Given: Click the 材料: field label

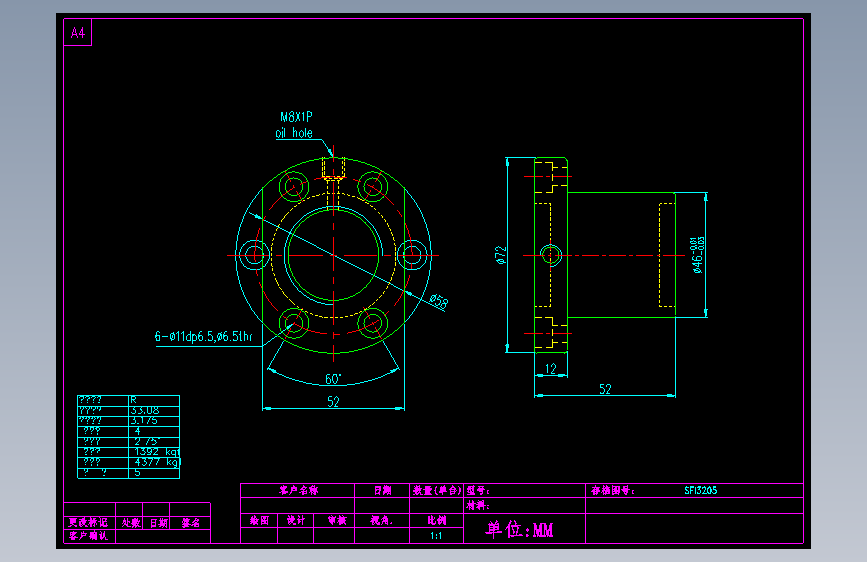Looking at the screenshot, I should tap(478, 505).
